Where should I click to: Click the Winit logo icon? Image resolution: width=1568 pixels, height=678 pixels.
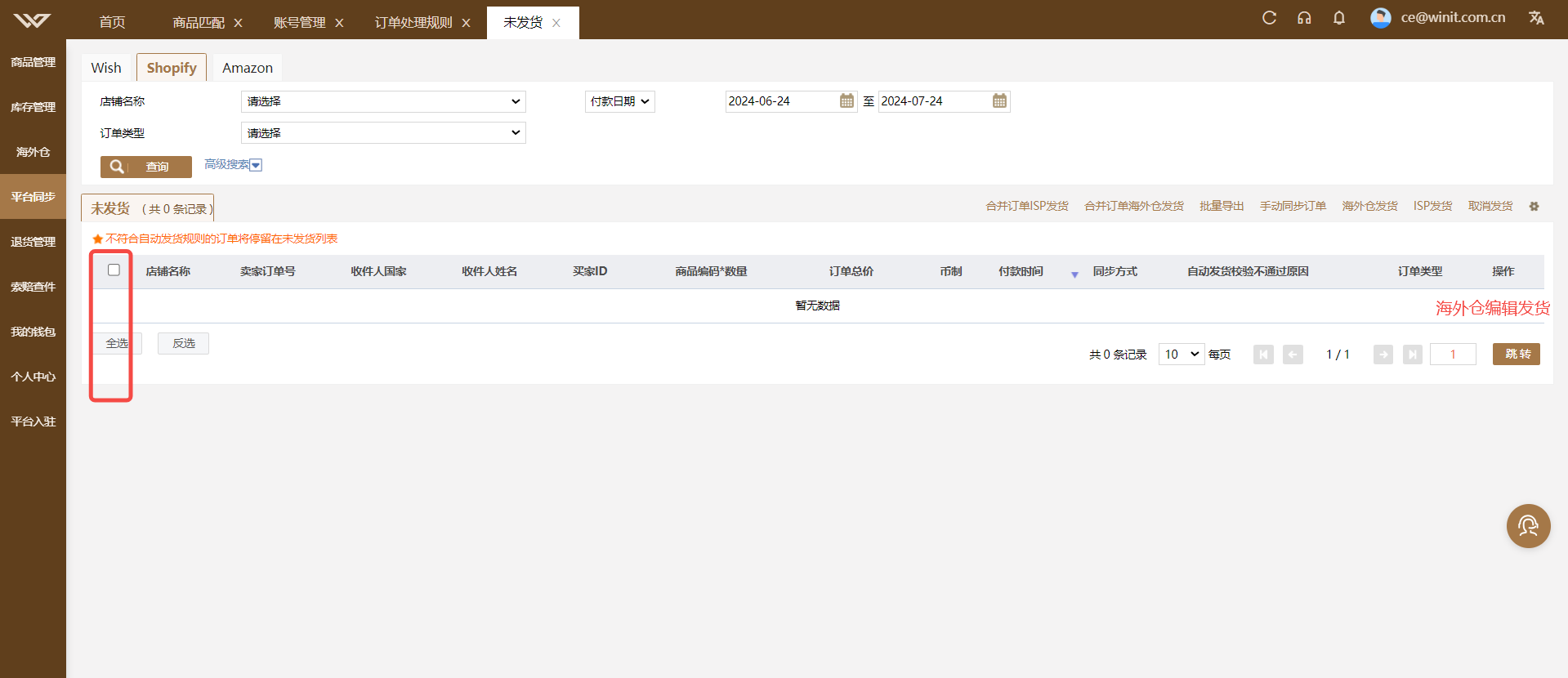coord(32,20)
